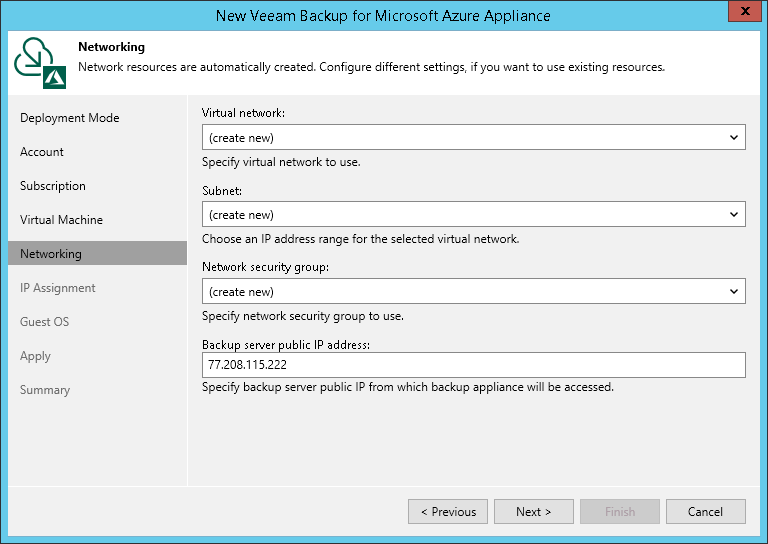The image size is (768, 544).
Task: Click the 'Virtual network:' label
Action: [x=243, y=113]
